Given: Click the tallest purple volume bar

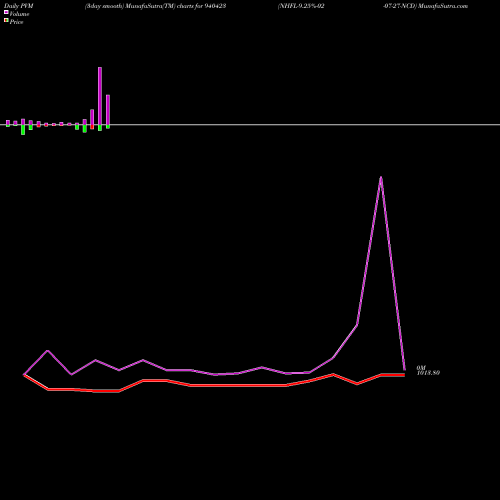Looking at the screenshot, I should point(100,96).
